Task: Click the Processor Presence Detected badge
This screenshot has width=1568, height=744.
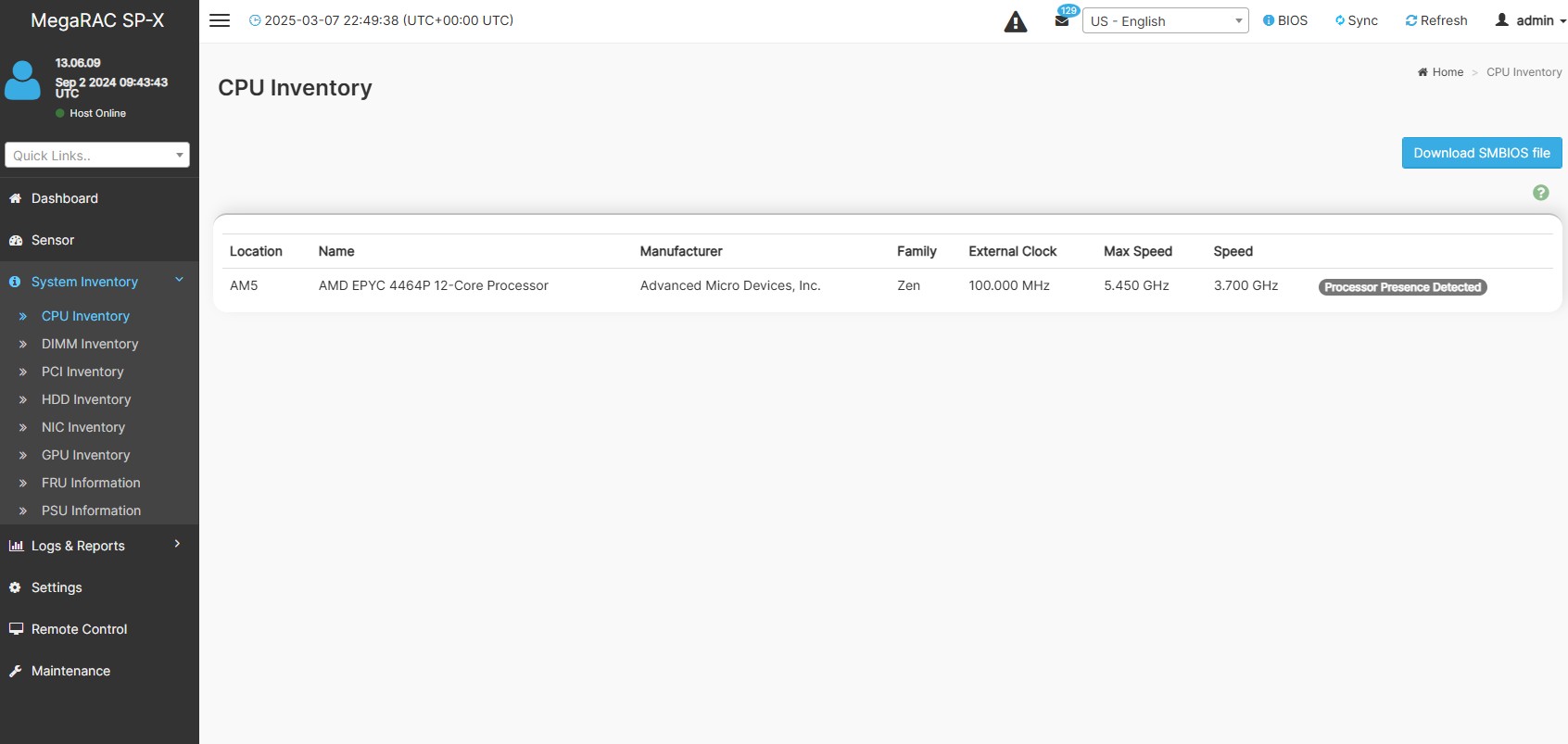Action: 1402,287
